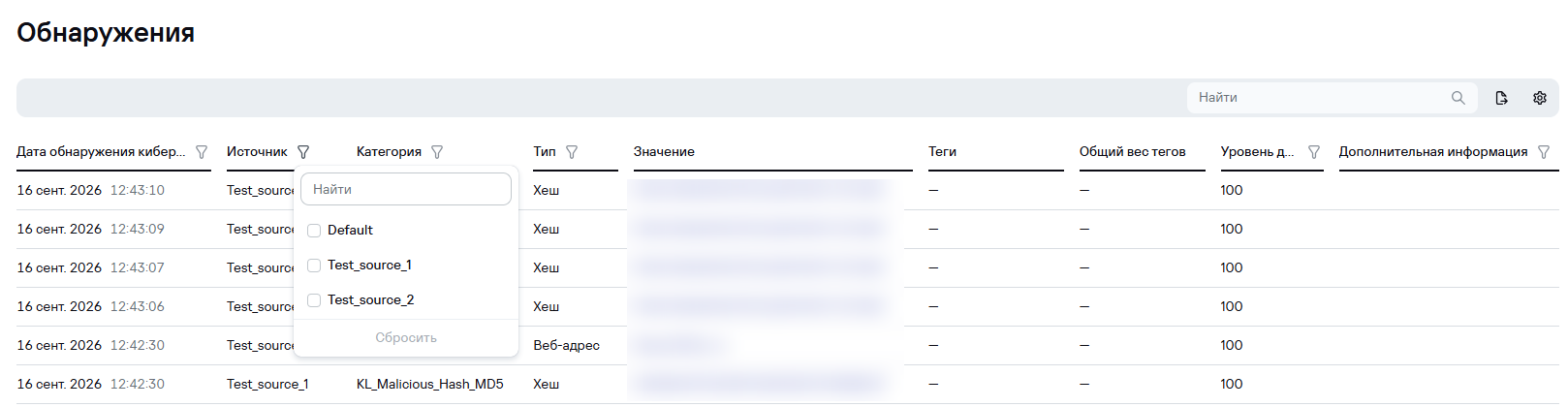The height and width of the screenshot is (407, 1568).
Task: Select the row timestamped 12:43:07
Action: click(x=787, y=268)
